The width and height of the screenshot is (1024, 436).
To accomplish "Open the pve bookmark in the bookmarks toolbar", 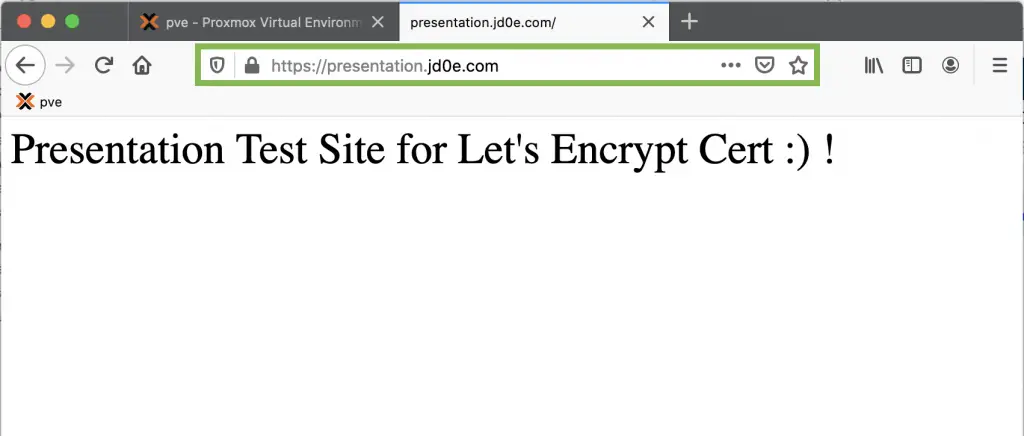I will coord(39,102).
